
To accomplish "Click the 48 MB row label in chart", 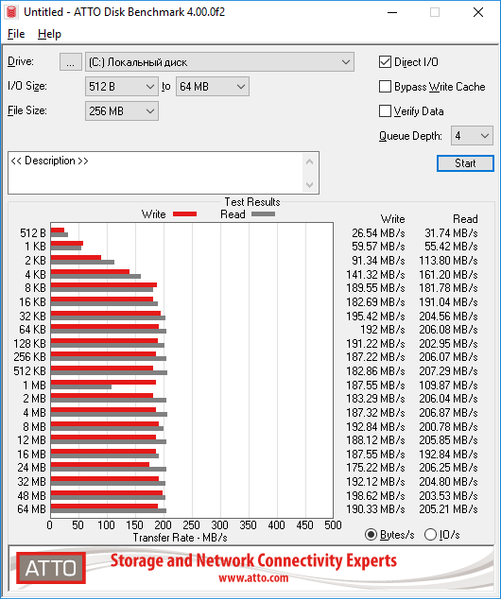I will (31, 496).
